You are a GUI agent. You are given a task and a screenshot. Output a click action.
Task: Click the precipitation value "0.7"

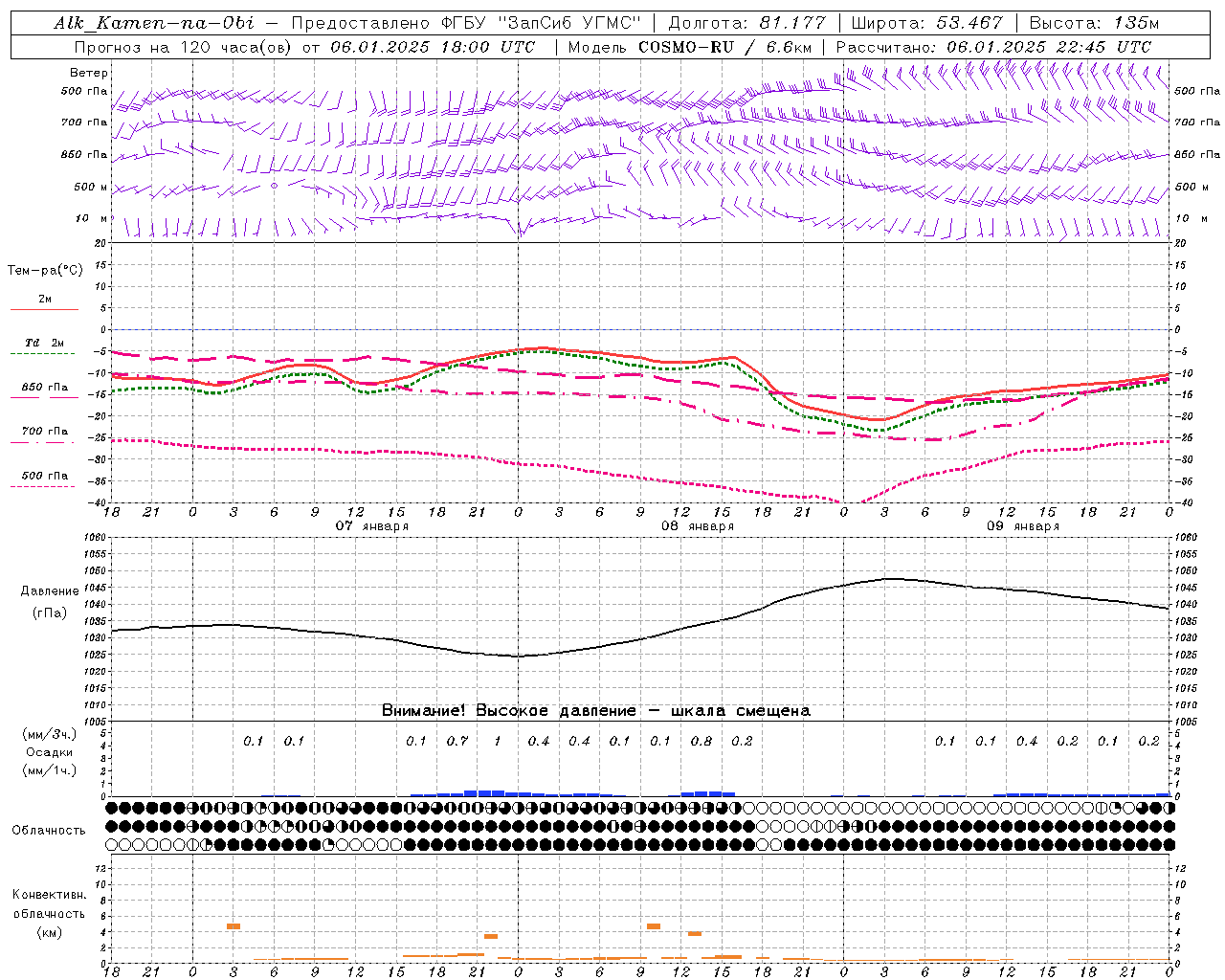(x=457, y=741)
